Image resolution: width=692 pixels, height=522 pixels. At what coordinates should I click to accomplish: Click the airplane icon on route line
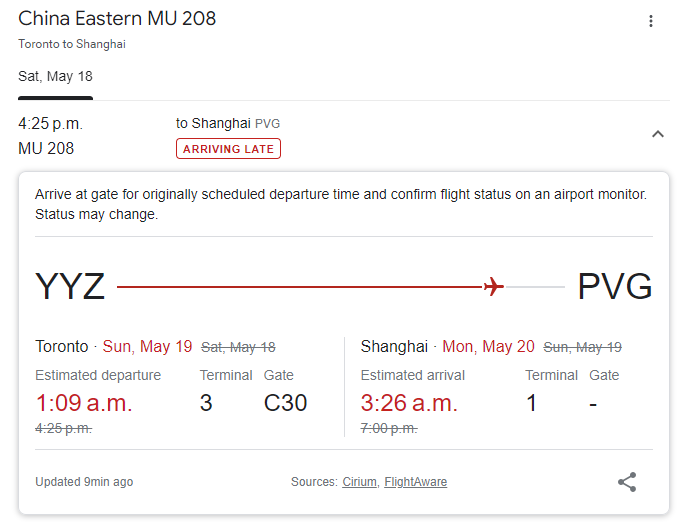coord(492,287)
